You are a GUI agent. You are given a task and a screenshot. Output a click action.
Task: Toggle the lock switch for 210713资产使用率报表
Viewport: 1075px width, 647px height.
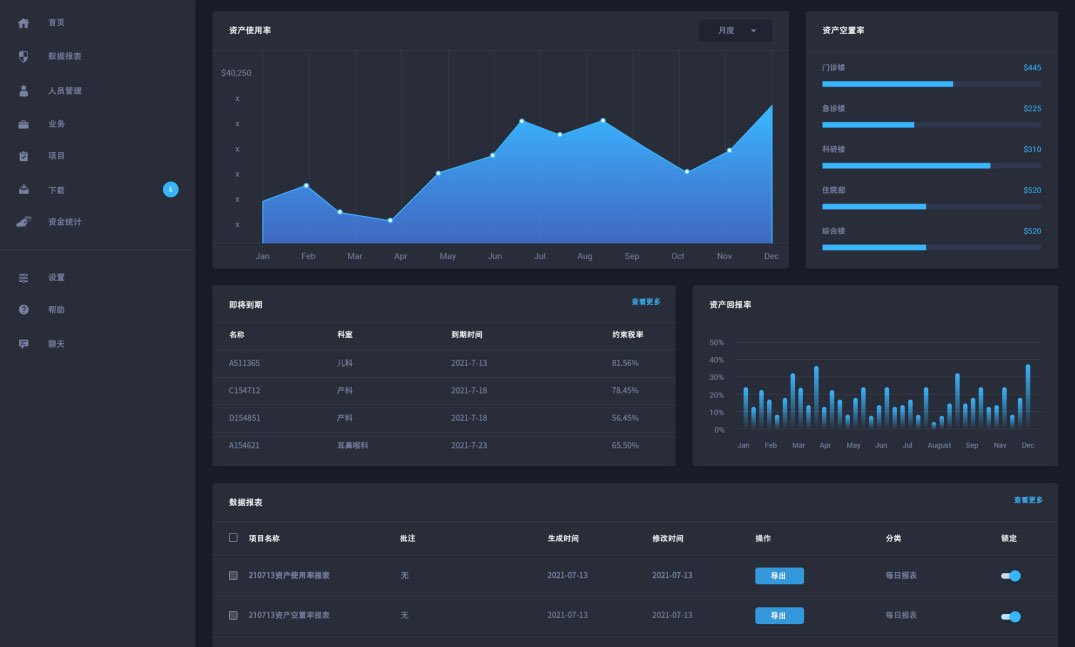point(1011,576)
